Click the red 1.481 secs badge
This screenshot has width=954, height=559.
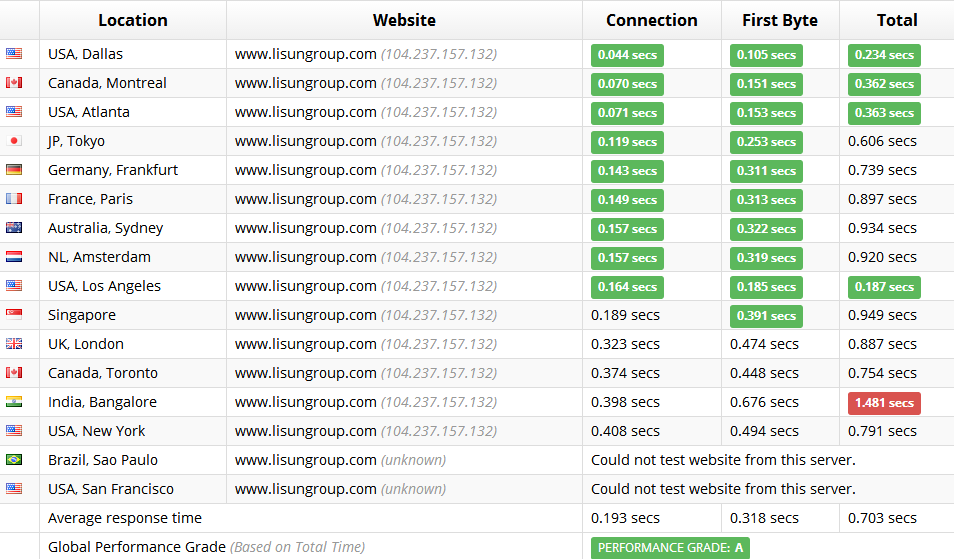pyautogui.click(x=884, y=403)
